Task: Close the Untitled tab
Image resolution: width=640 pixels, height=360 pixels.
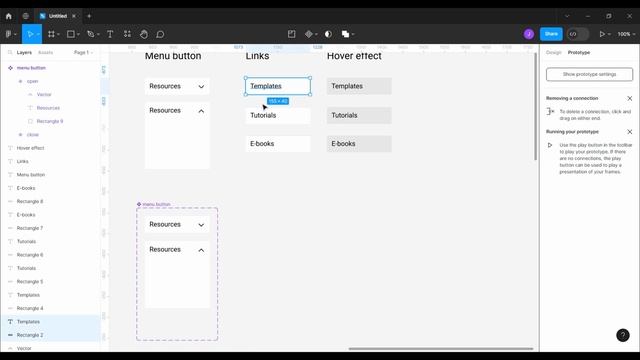Action: pos(74,16)
